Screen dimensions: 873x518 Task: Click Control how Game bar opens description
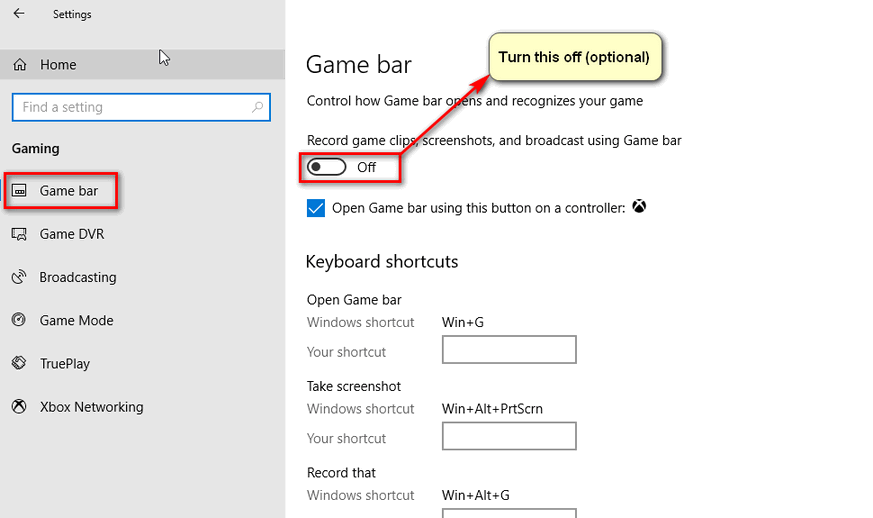(475, 101)
